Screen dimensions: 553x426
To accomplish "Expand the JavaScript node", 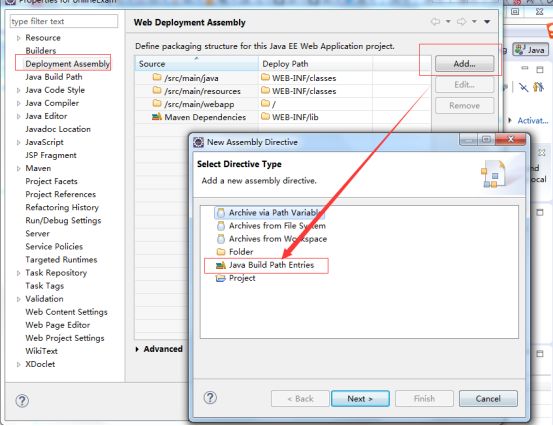I will 18,142.
